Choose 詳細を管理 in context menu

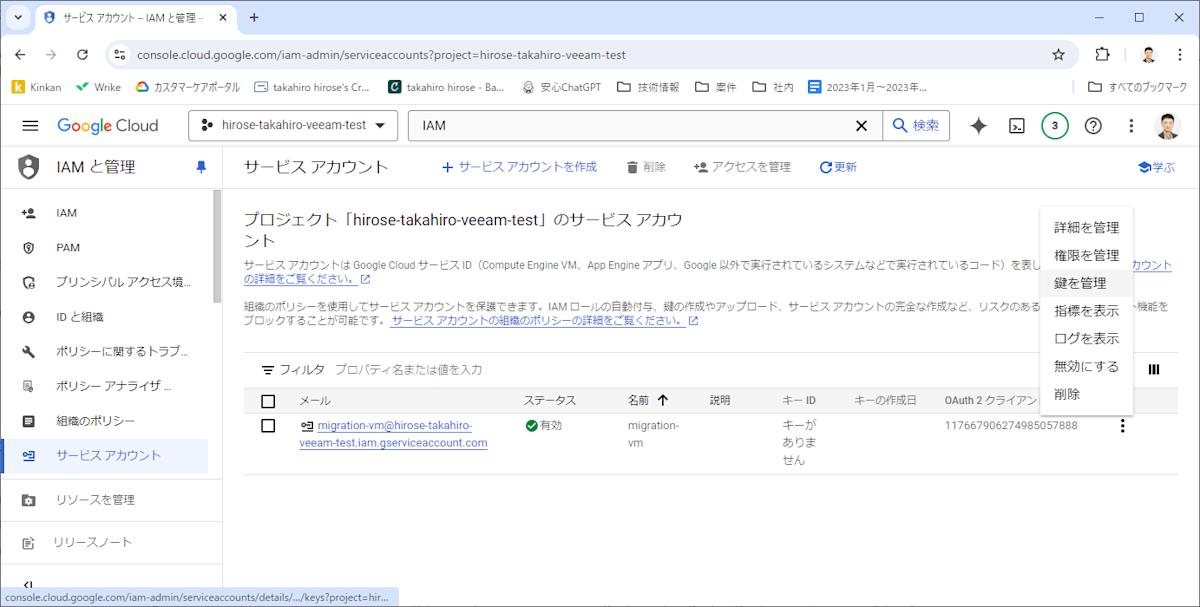pos(1086,227)
